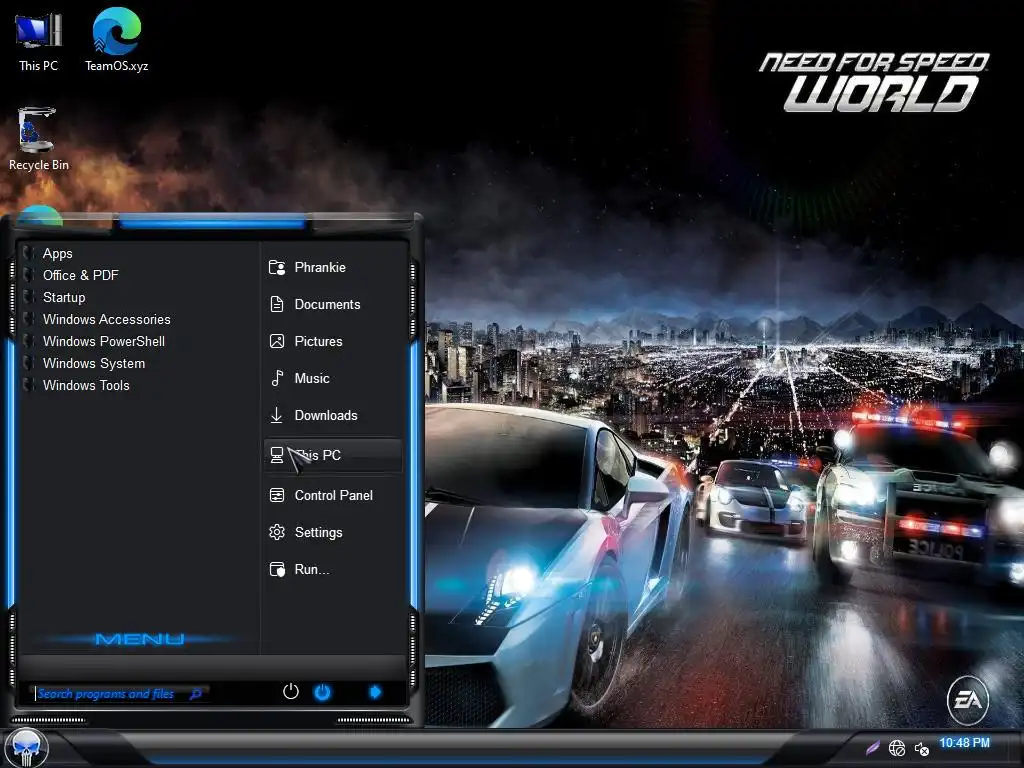This screenshot has height=768, width=1024.
Task: Expand the Windows Tools folder
Action: [x=86, y=385]
